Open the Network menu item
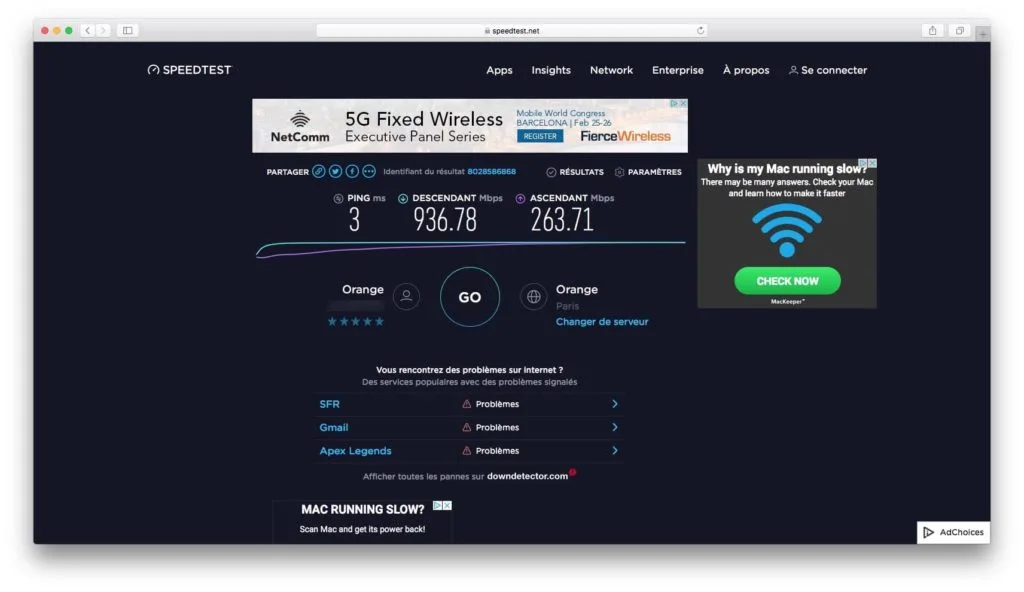This screenshot has width=1024, height=592. (x=611, y=70)
